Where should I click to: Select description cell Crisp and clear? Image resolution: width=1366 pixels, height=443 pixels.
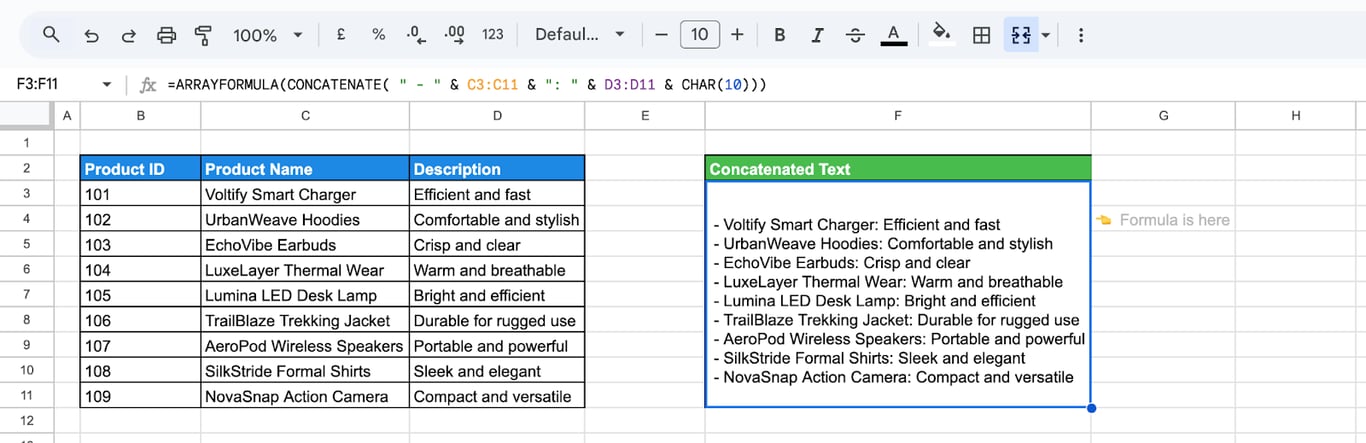click(x=497, y=245)
